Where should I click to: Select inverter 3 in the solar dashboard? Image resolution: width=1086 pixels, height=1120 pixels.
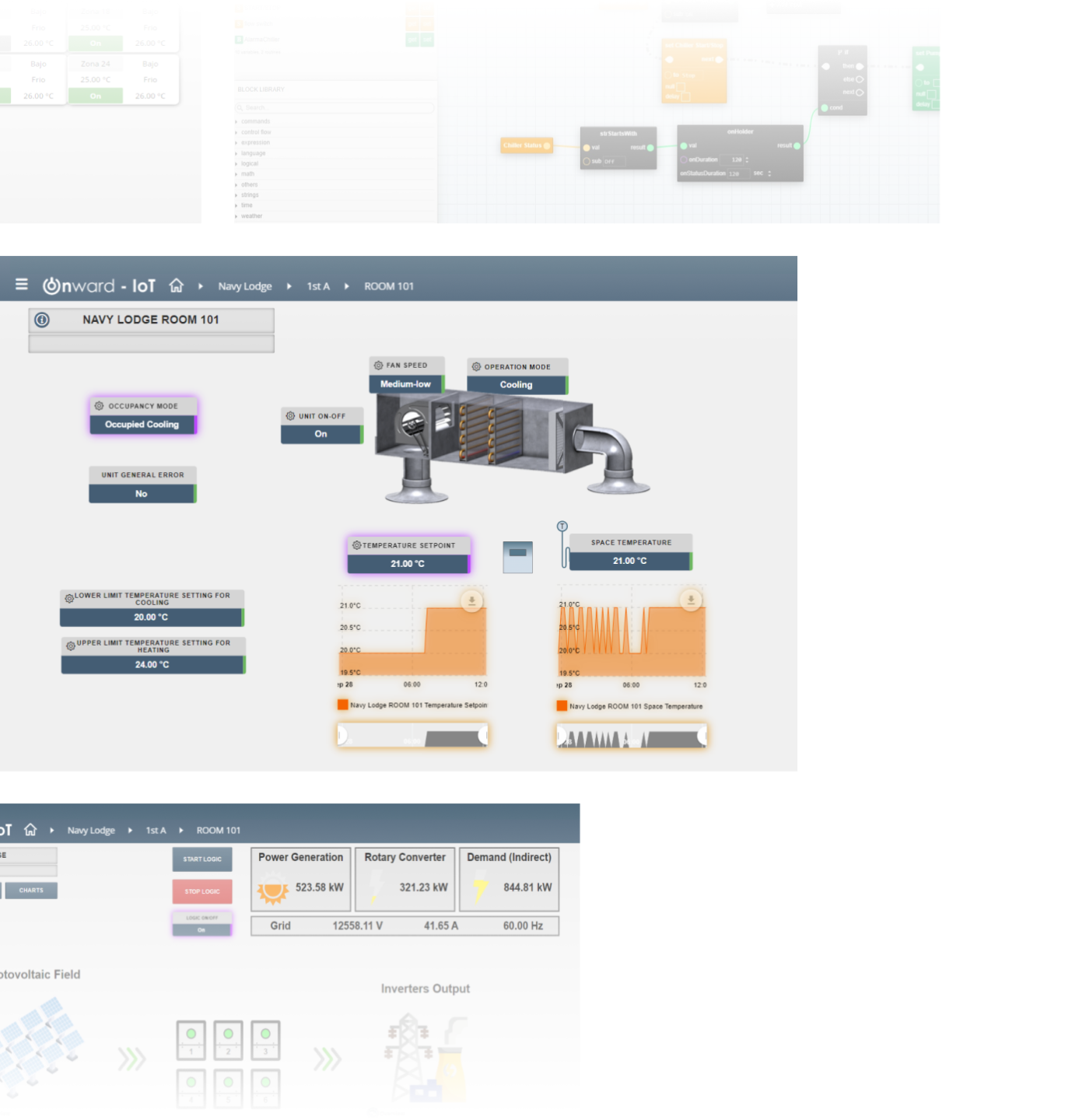(266, 1040)
